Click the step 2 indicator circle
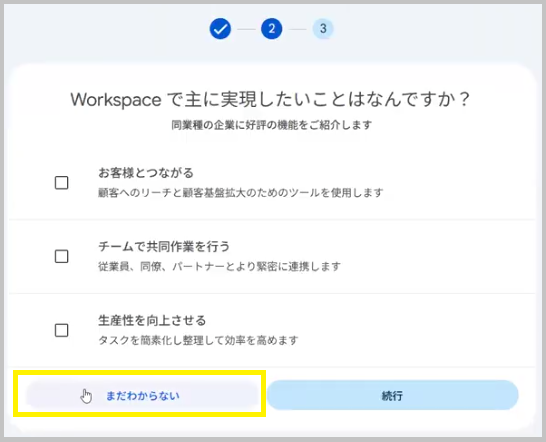 pyautogui.click(x=272, y=29)
